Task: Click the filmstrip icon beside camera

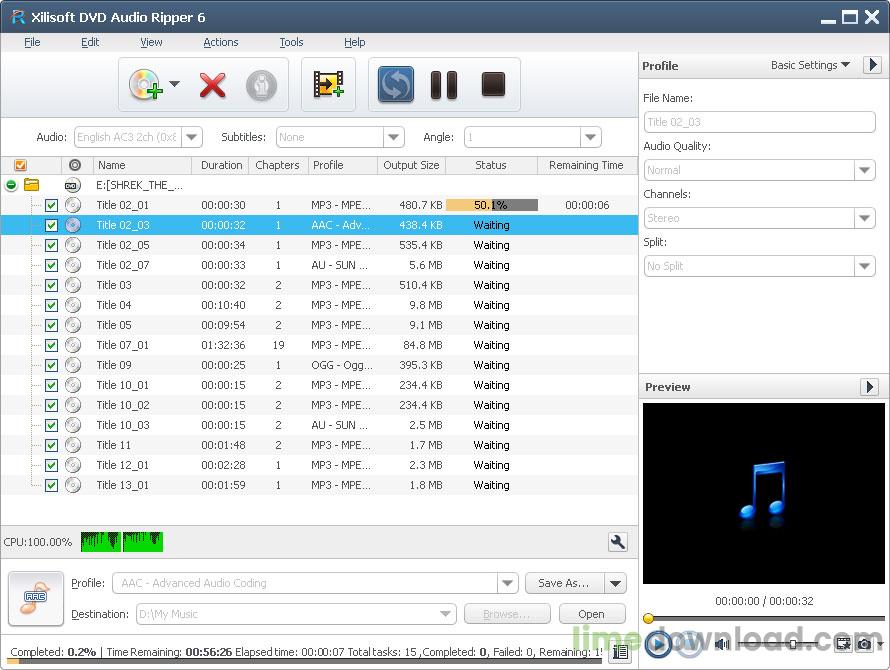Action: pos(843,644)
